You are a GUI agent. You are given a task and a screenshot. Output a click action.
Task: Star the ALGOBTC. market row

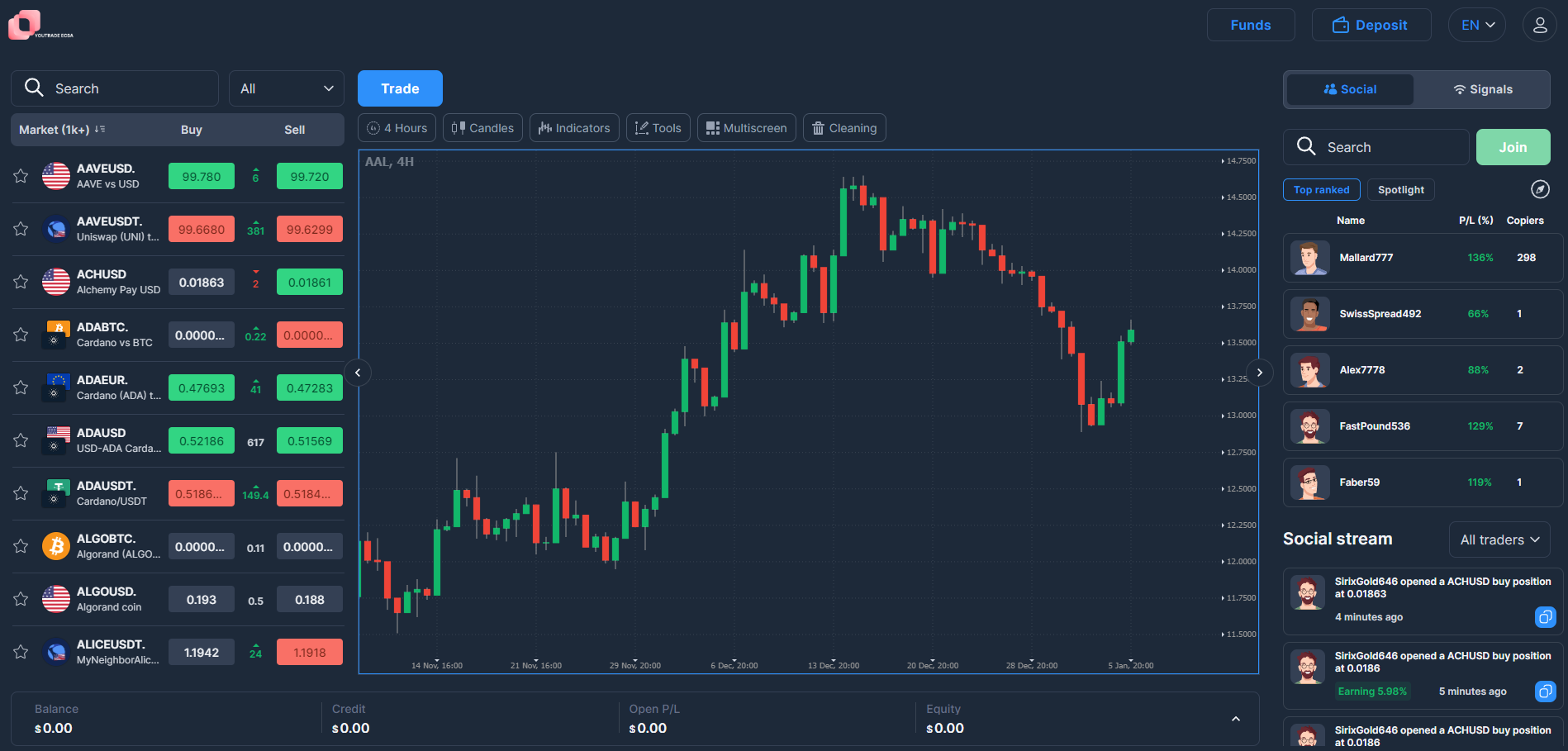point(21,546)
